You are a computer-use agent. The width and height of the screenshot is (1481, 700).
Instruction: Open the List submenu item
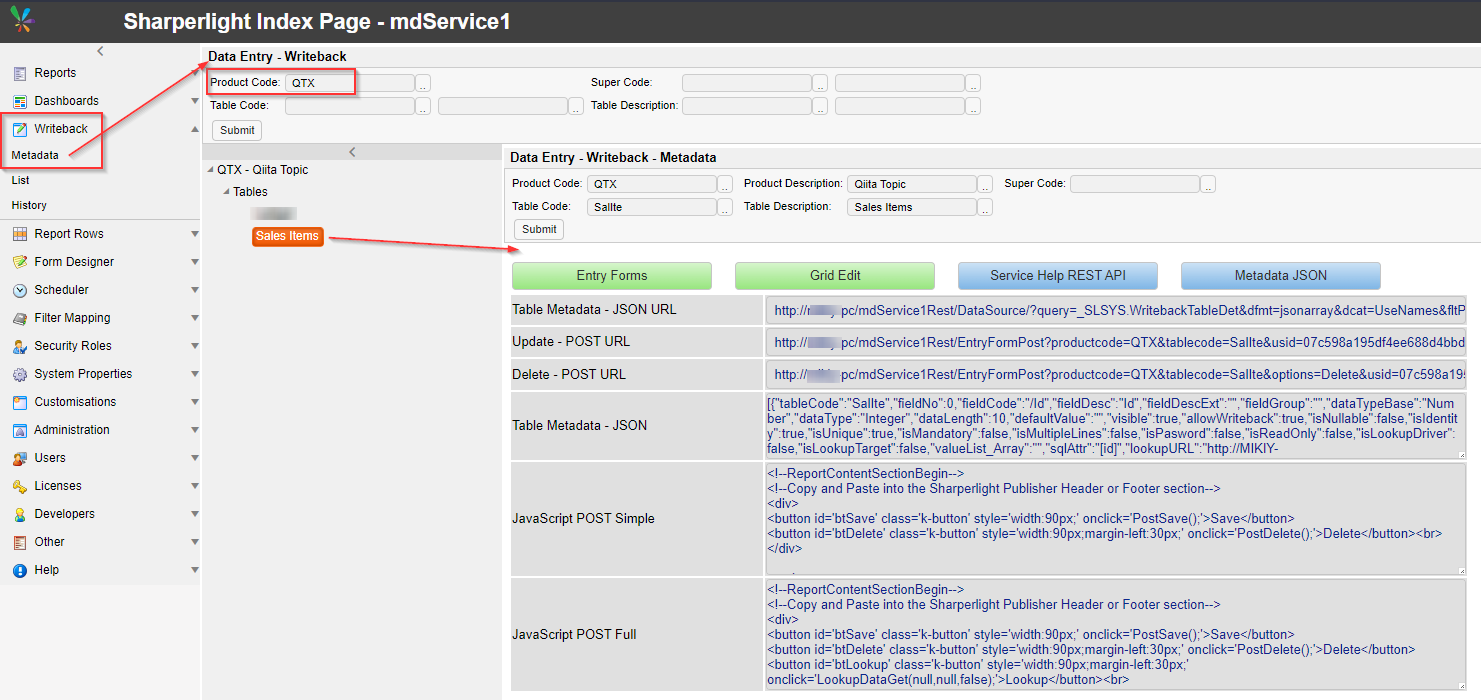click(21, 180)
